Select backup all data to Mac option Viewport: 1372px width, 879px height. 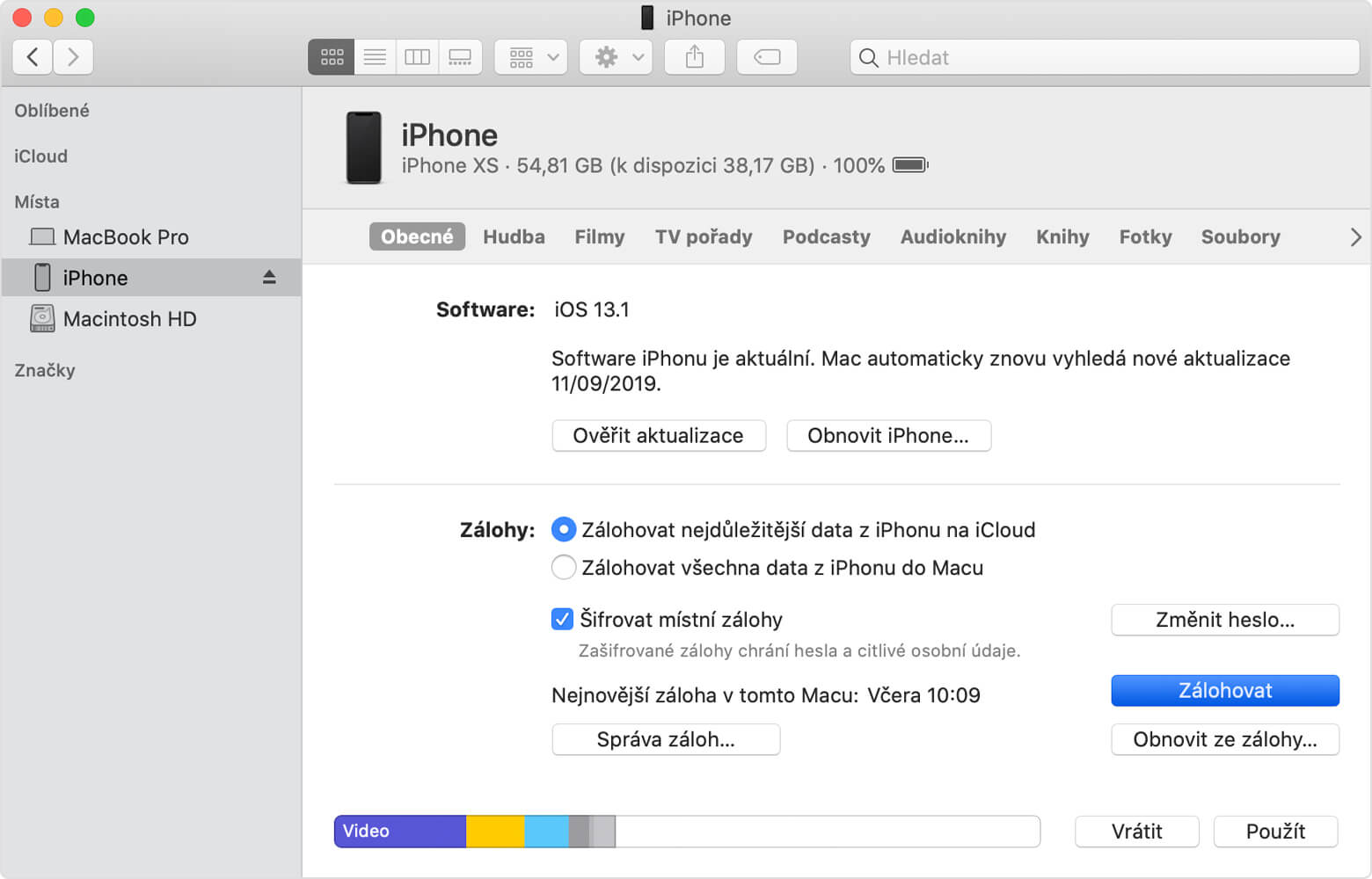tap(564, 567)
